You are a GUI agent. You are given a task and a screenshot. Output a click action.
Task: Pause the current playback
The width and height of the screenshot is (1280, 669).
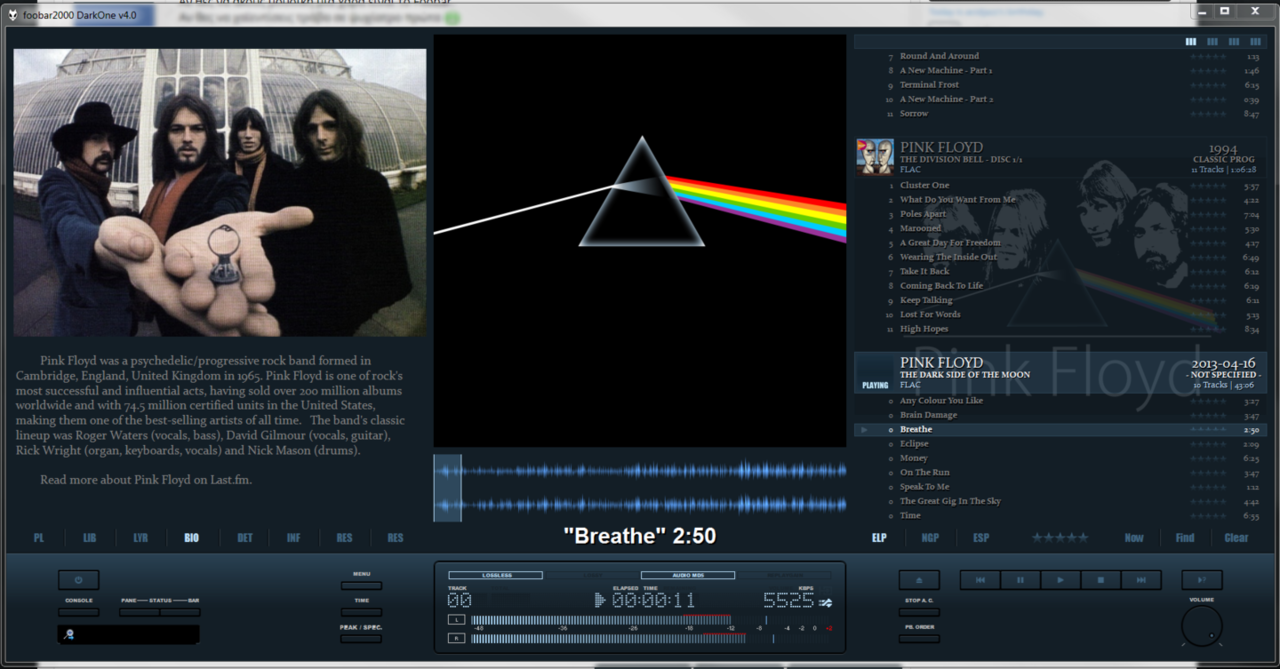pos(1020,580)
